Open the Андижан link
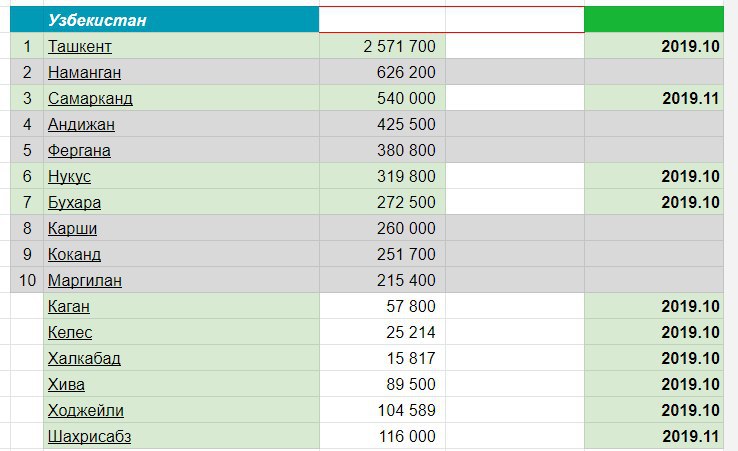This screenshot has width=738, height=451. (x=81, y=124)
